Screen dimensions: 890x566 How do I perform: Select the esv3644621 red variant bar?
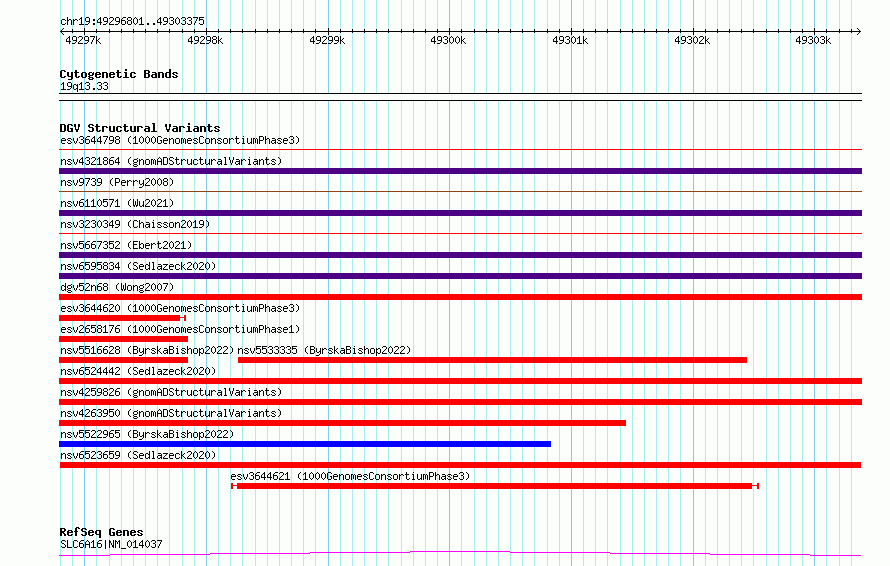(x=494, y=486)
